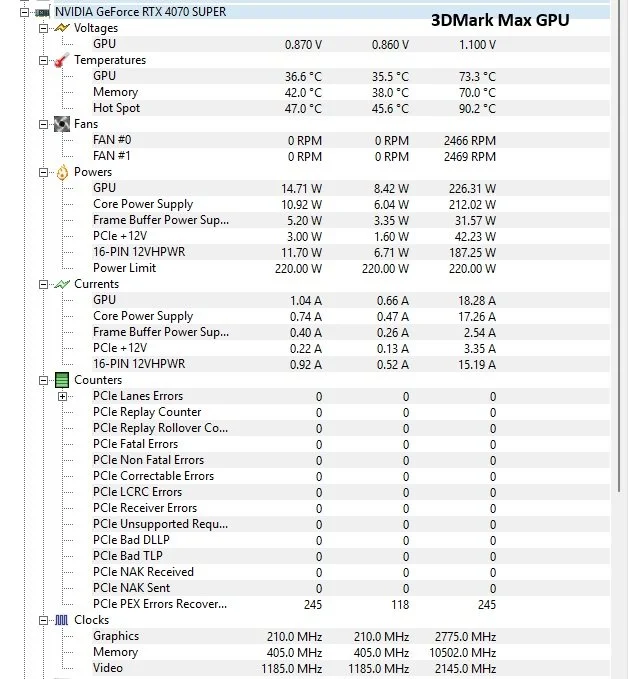
Task: Select the Counters tree label
Action: click(x=98, y=380)
